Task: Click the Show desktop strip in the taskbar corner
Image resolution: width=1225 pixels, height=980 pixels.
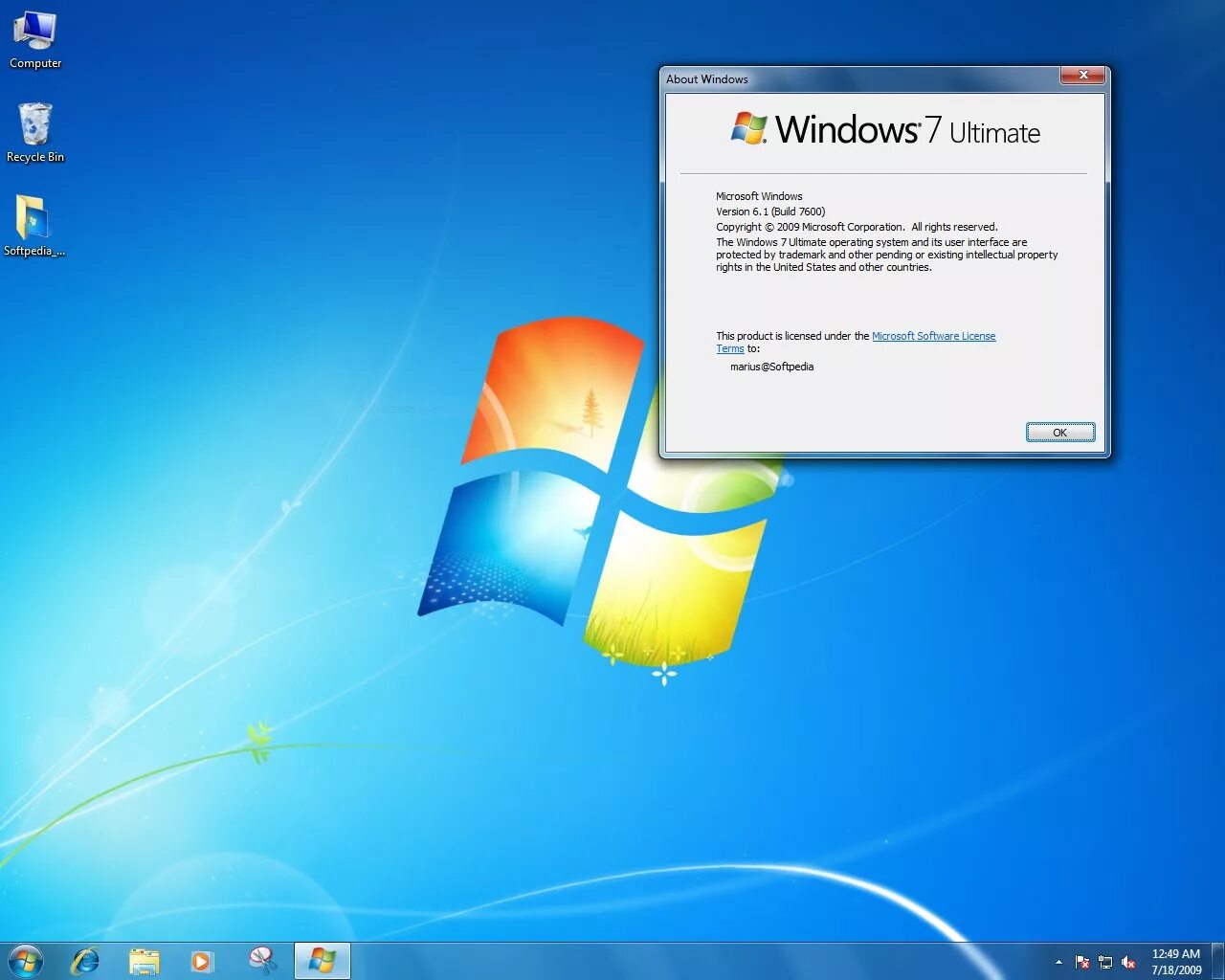Action: 1218,961
